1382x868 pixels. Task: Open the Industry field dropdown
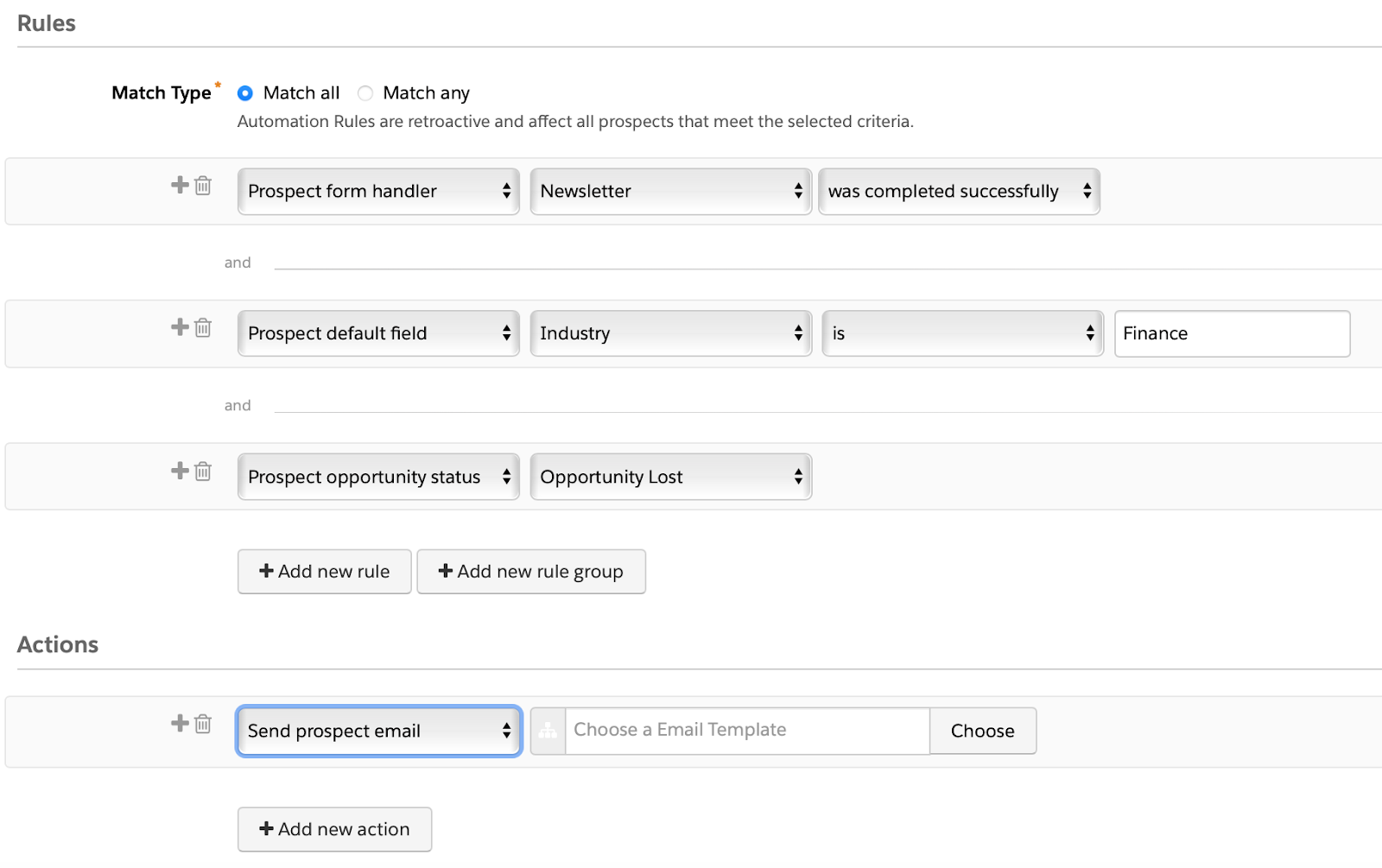pos(670,333)
